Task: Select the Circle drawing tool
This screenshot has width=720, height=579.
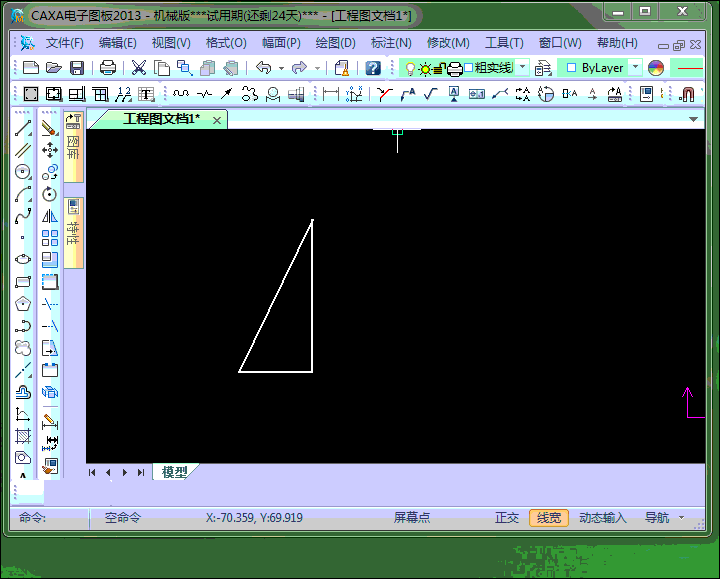Action: coord(23,172)
